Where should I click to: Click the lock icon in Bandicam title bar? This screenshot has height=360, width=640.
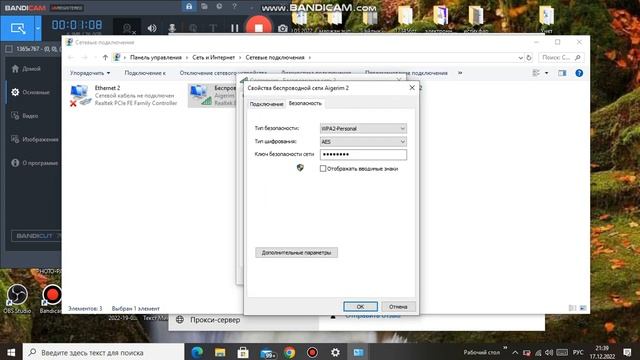coord(189,7)
